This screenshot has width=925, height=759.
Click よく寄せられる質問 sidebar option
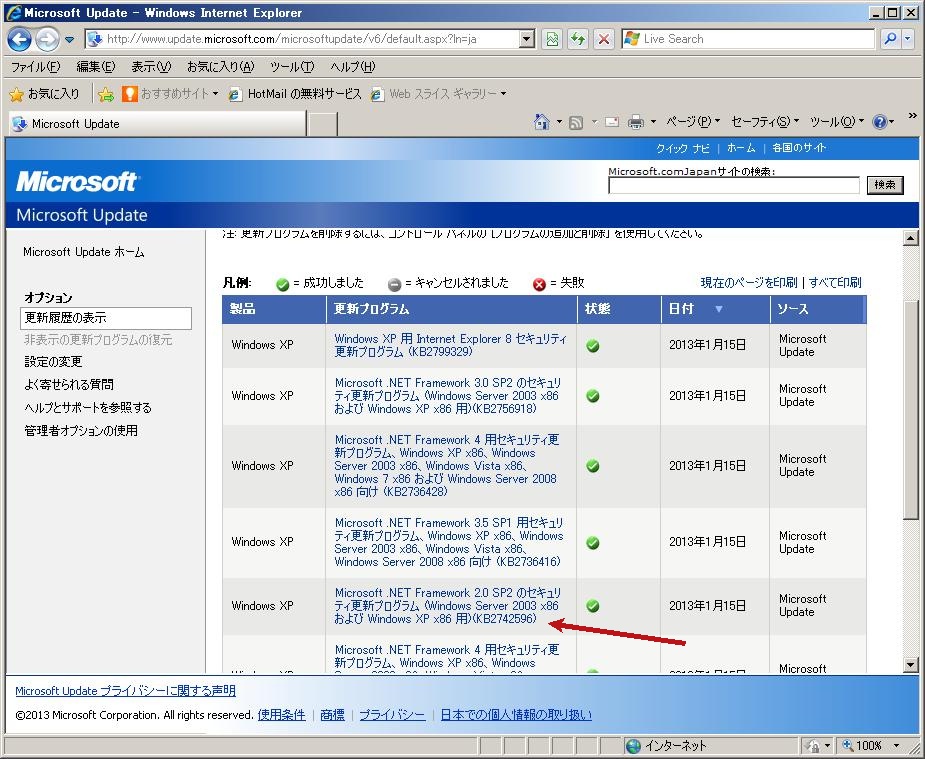coord(69,385)
